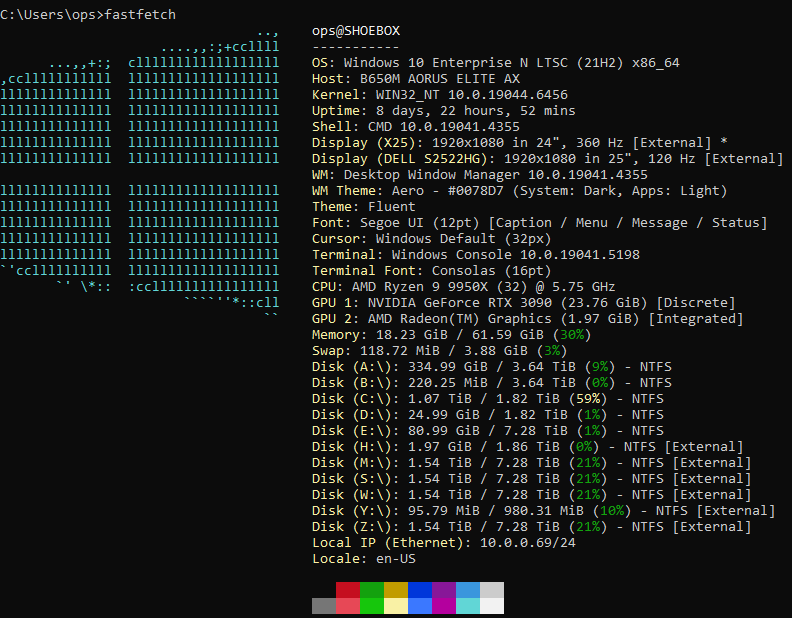This screenshot has height=618, width=792.
Task: Click the 'Terminal: Windows Console' line
Action: (476, 254)
